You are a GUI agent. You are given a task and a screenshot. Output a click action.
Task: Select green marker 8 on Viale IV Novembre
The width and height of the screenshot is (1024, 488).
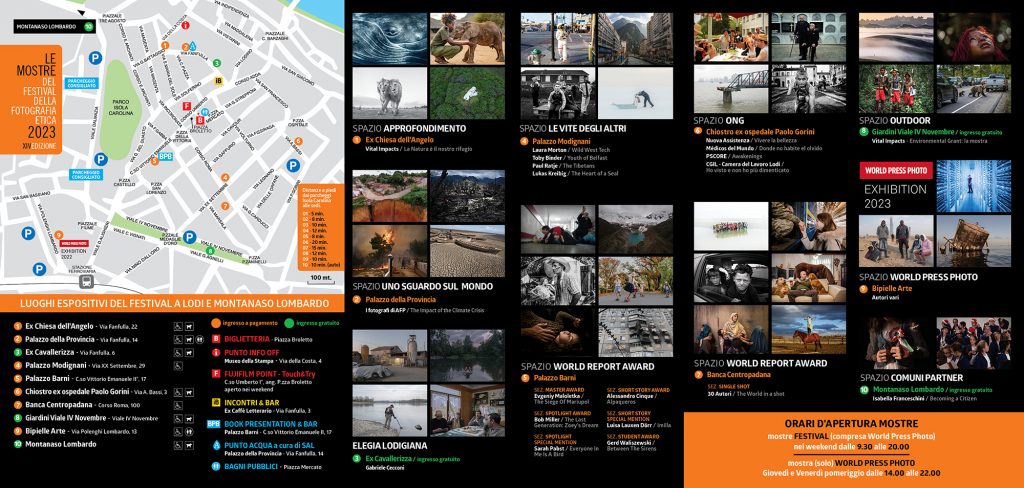click(210, 251)
